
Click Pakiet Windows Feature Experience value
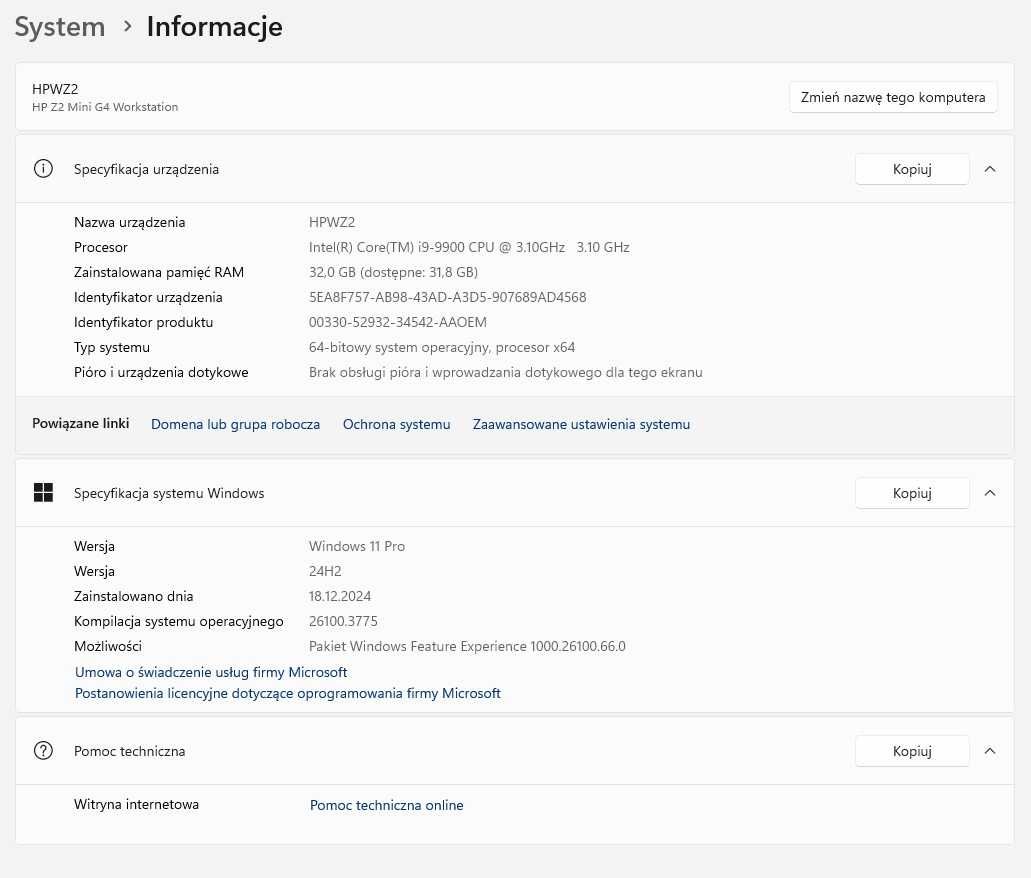[467, 646]
